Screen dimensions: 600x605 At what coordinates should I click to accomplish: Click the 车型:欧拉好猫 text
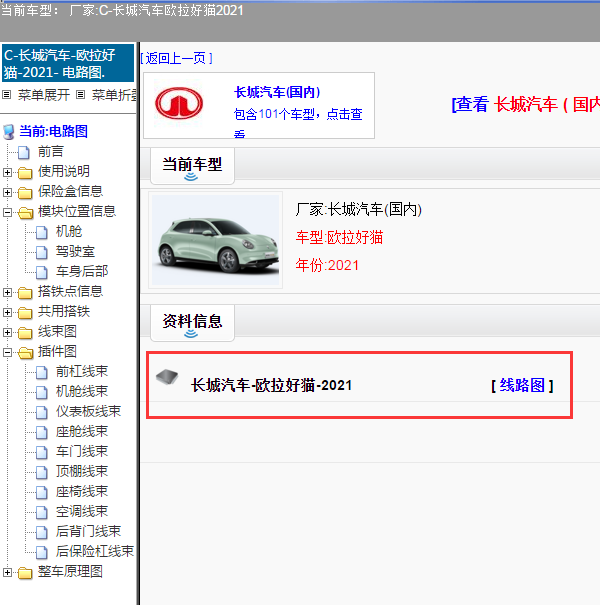(339, 237)
